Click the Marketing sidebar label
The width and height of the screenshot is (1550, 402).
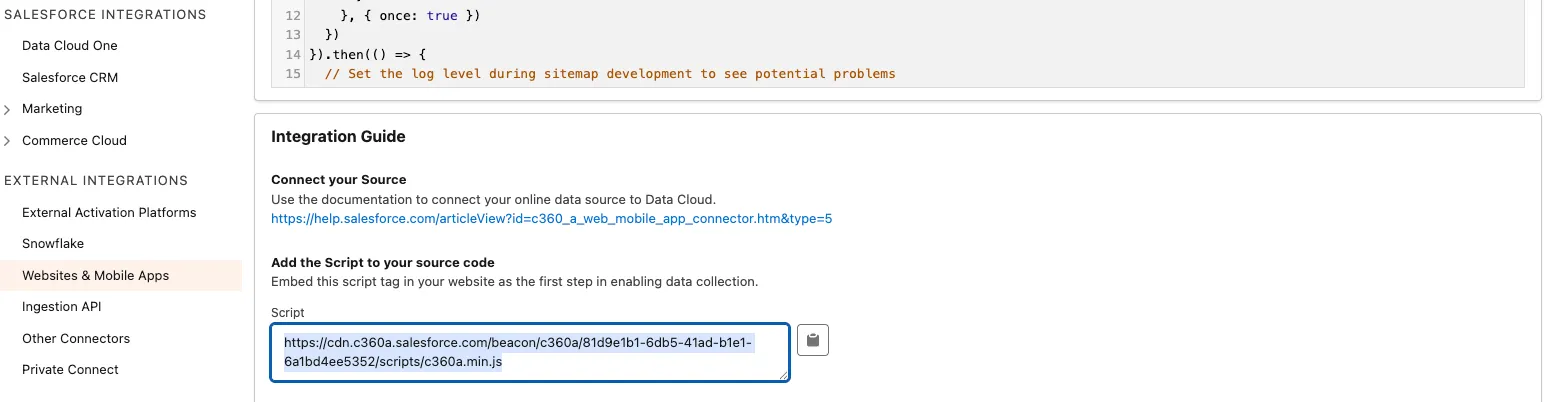click(52, 109)
